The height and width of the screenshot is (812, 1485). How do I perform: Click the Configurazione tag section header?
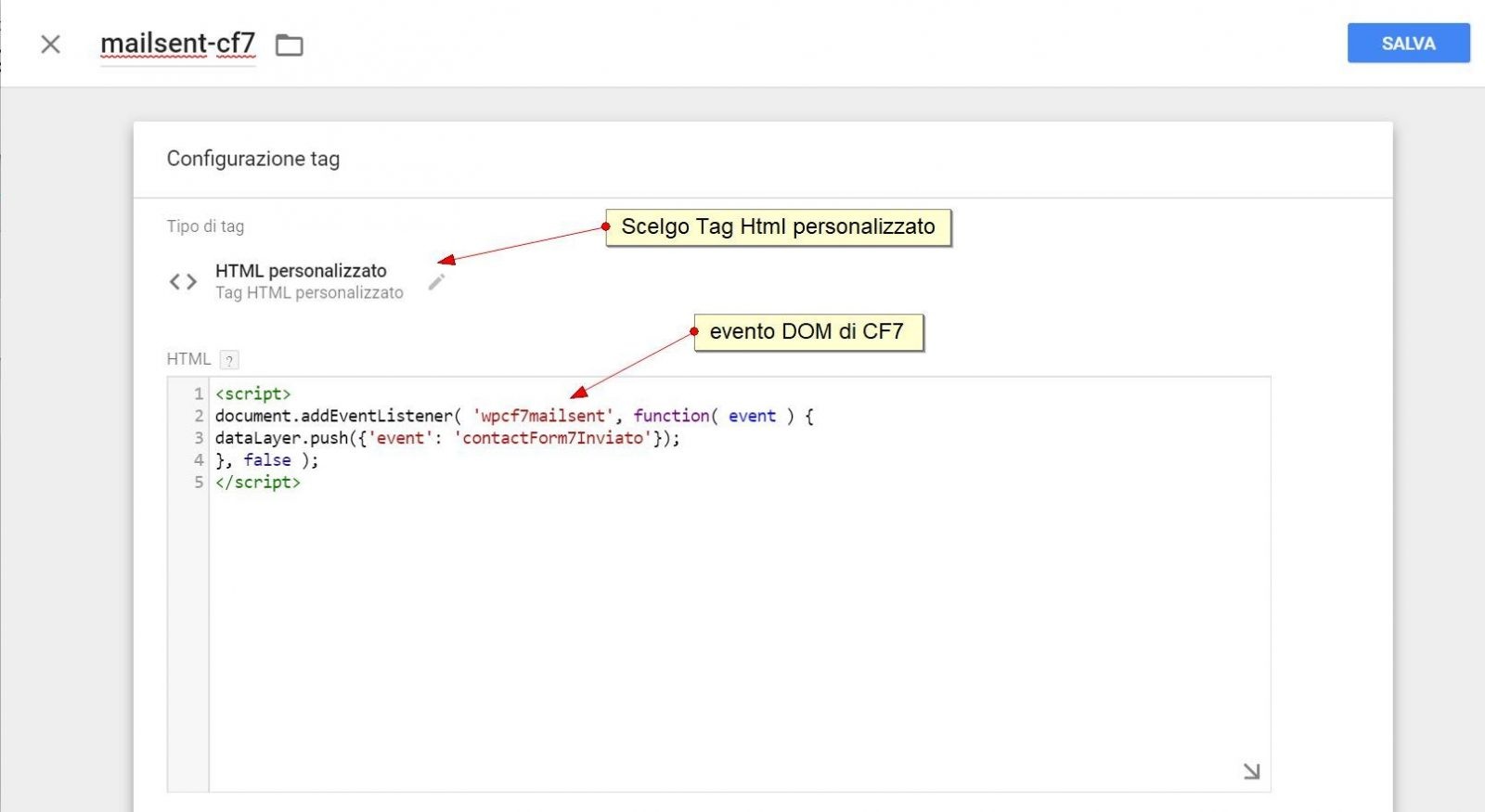click(x=253, y=159)
